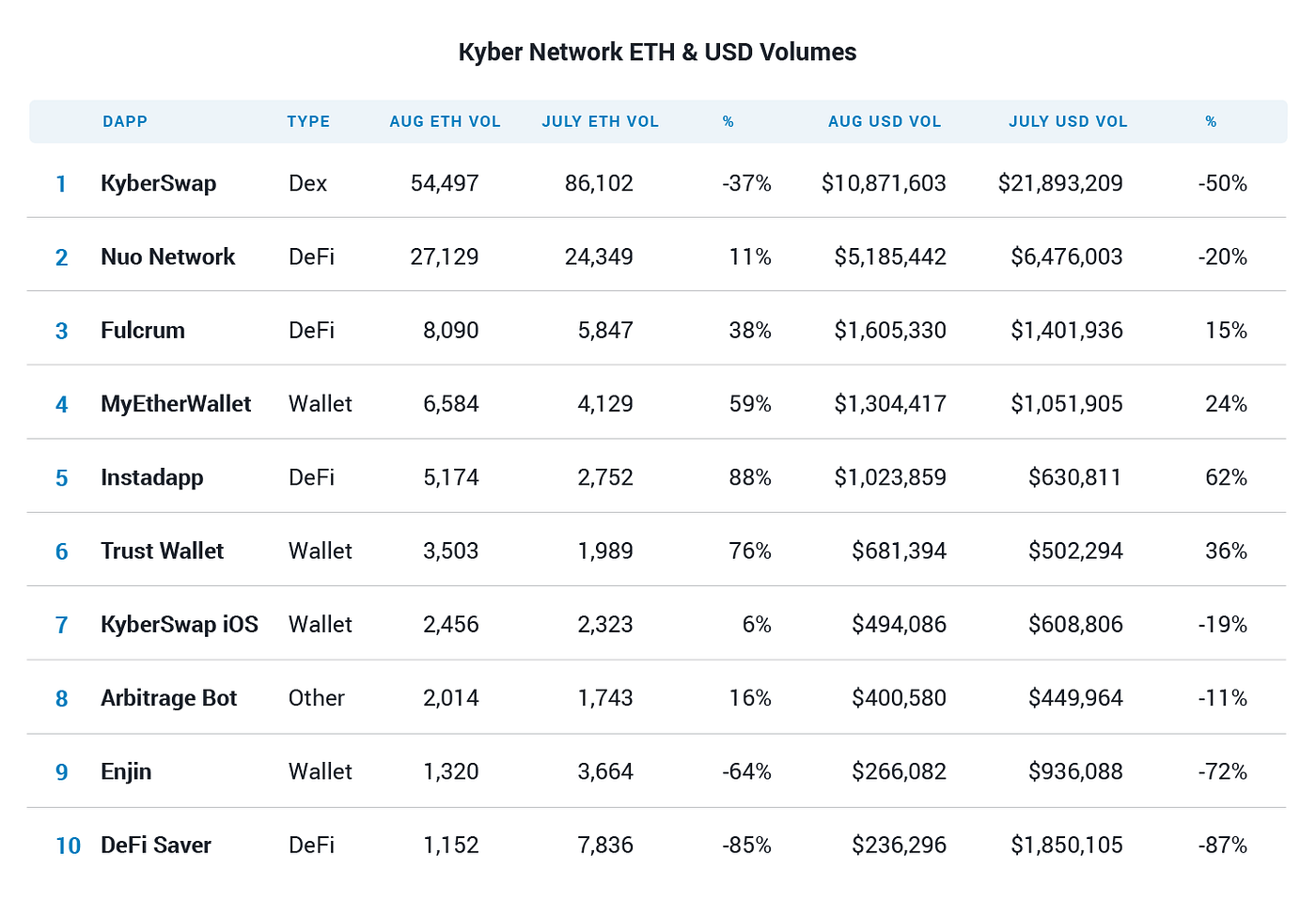
Task: Click the DAPP column header
Action: (125, 121)
